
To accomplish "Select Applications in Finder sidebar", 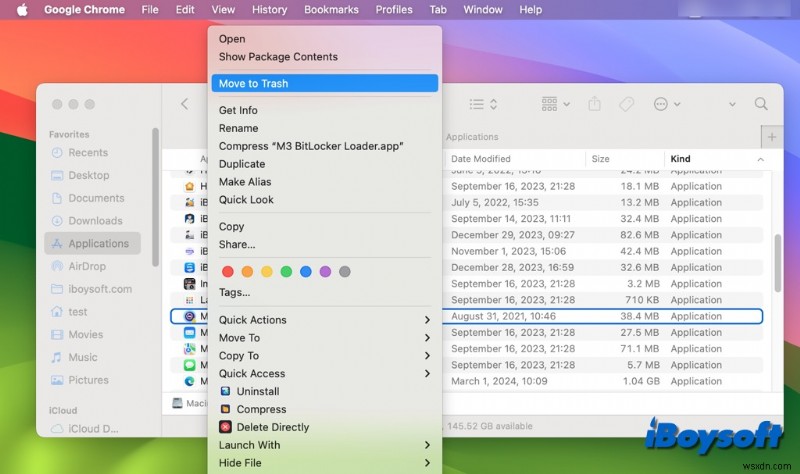I will tap(92, 243).
